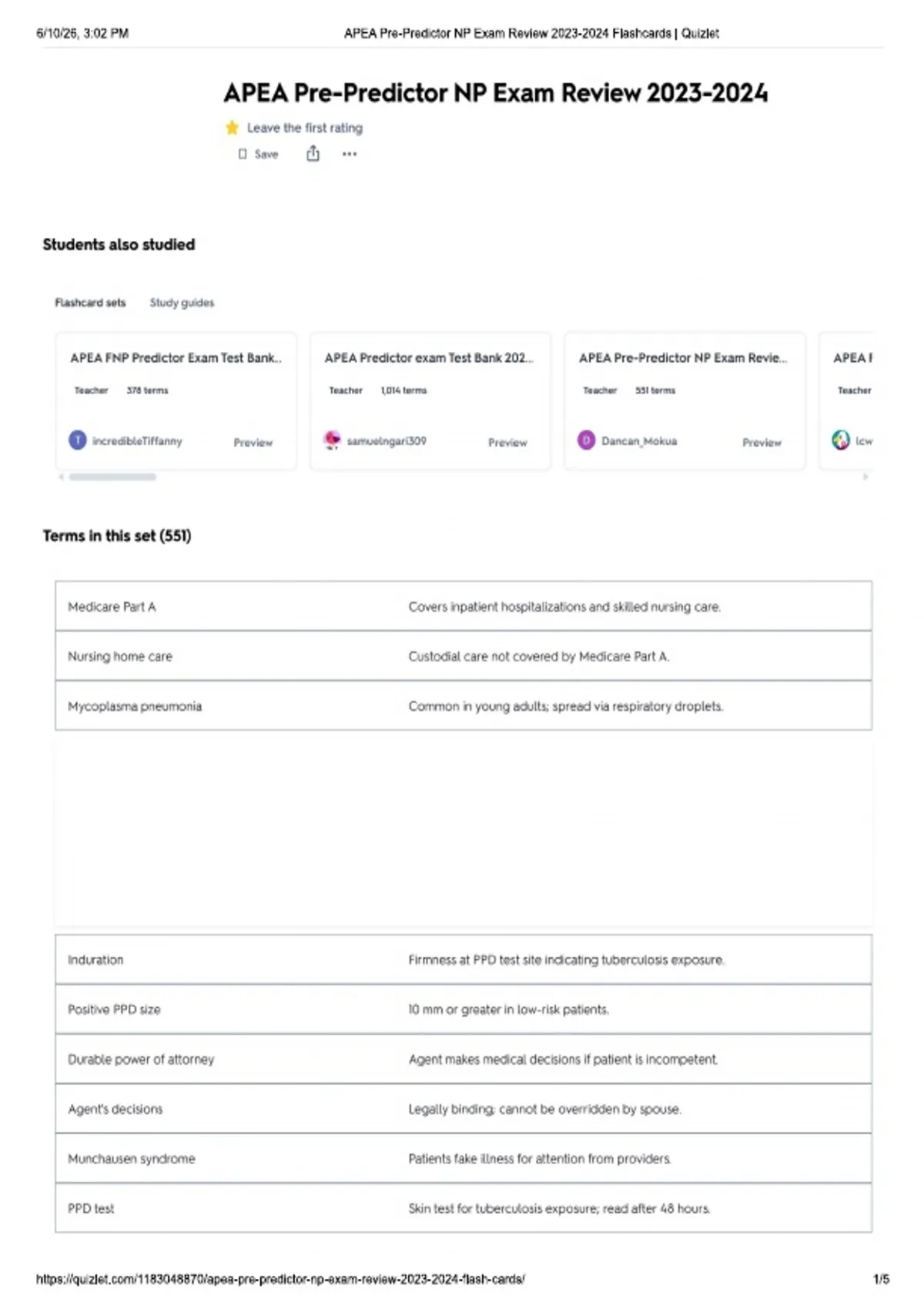Preview samuelngari309's Predictor exam set
924x1309 pixels.
click(507, 443)
